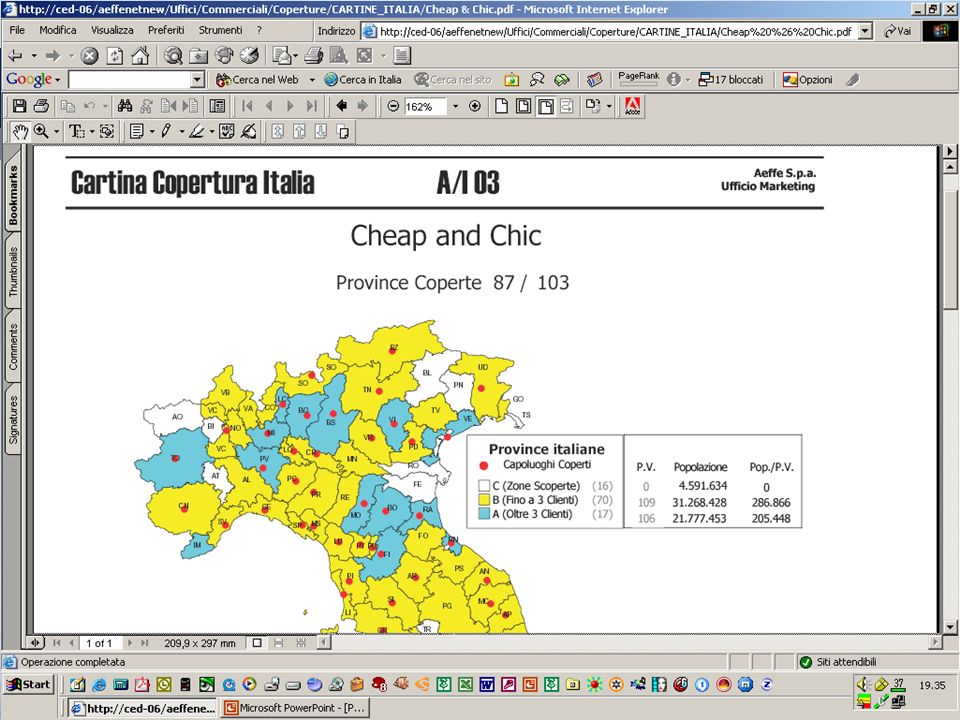Image resolution: width=960 pixels, height=720 pixels.
Task: Click the PageRank indicator bar
Action: (639, 78)
